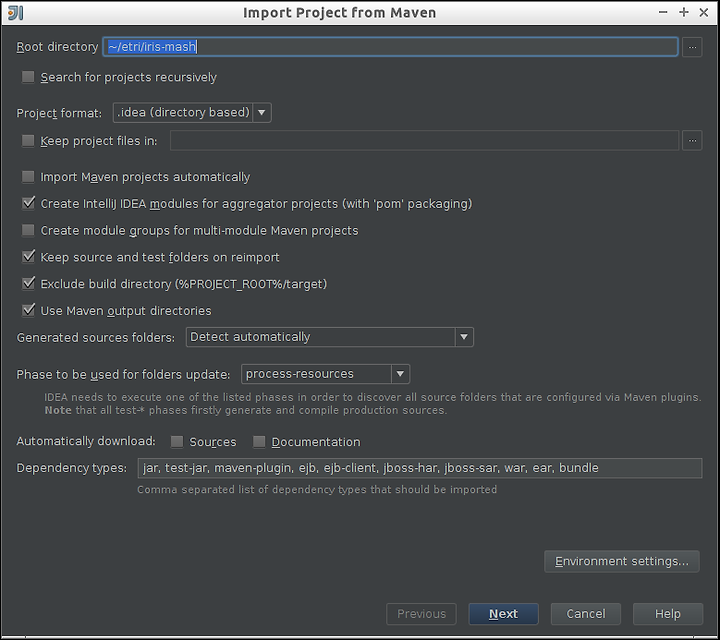Minimize the Import Project from Maven window
The height and width of the screenshot is (640, 720).
pyautogui.click(x=663, y=12)
